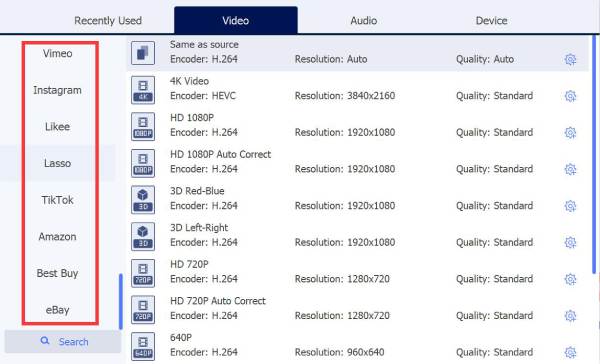Open settings gear for 640P preset
This screenshot has height=364, width=600.
[x=570, y=352]
